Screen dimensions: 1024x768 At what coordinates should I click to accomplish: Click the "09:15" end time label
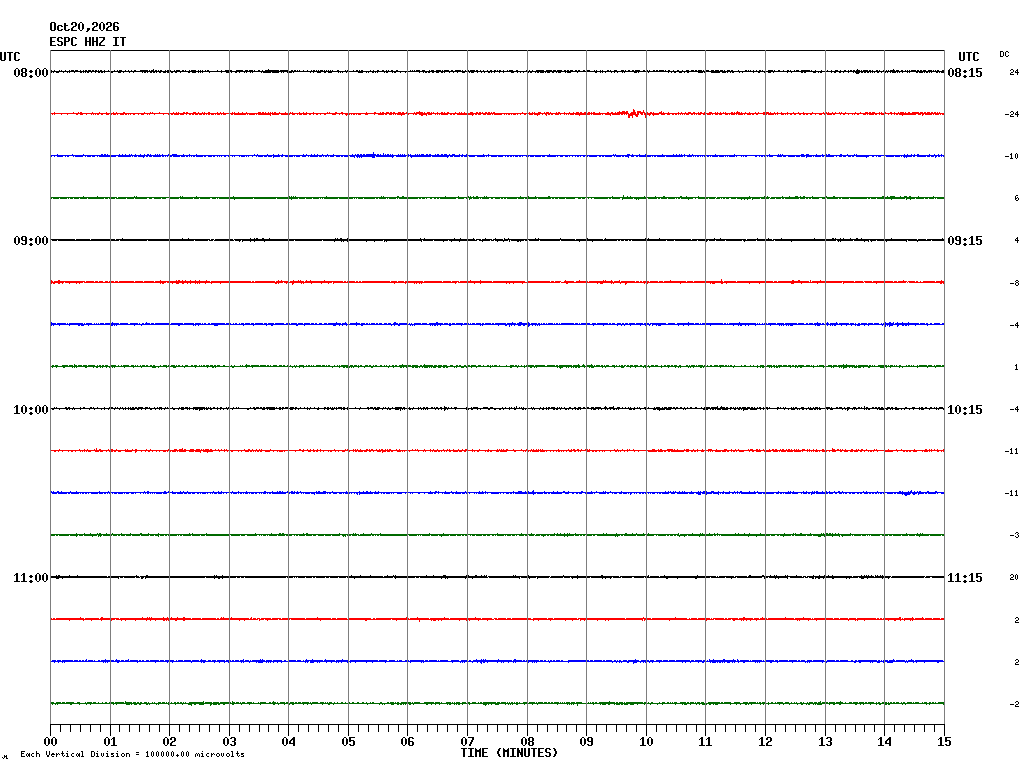(x=965, y=241)
